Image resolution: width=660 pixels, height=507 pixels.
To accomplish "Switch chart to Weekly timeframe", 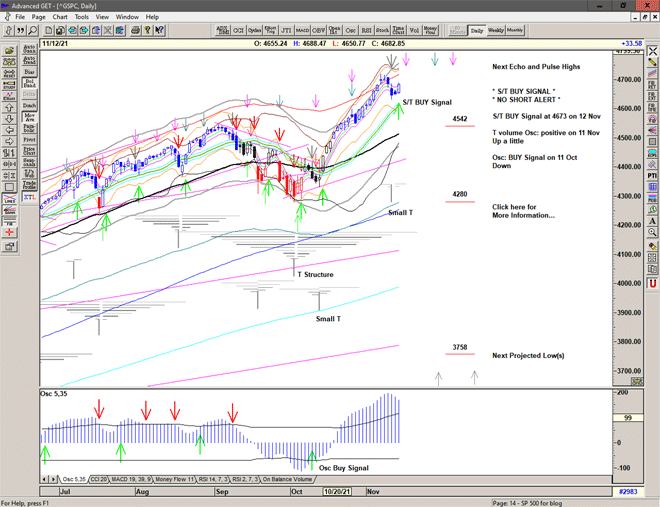I will pyautogui.click(x=496, y=31).
